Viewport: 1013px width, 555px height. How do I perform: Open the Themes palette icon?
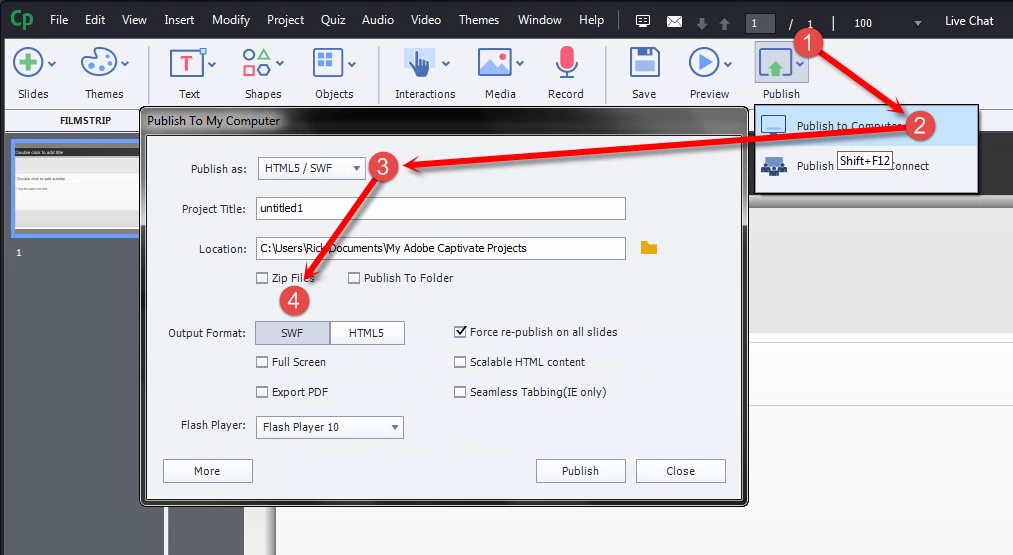[x=99, y=63]
